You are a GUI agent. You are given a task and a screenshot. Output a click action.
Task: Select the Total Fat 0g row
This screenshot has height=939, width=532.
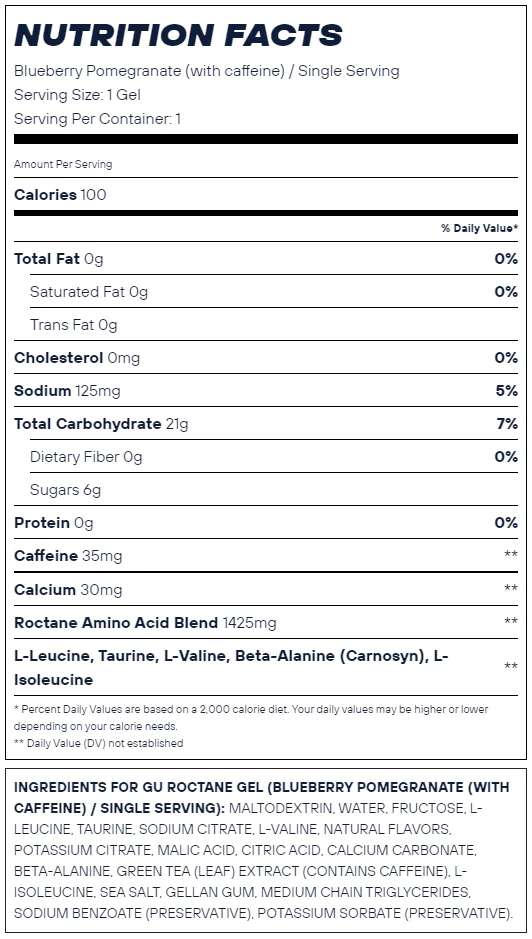point(266,259)
